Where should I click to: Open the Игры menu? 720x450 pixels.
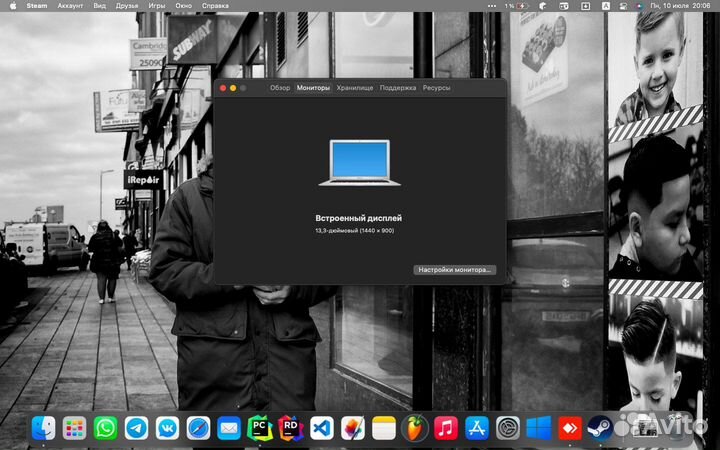pyautogui.click(x=157, y=6)
